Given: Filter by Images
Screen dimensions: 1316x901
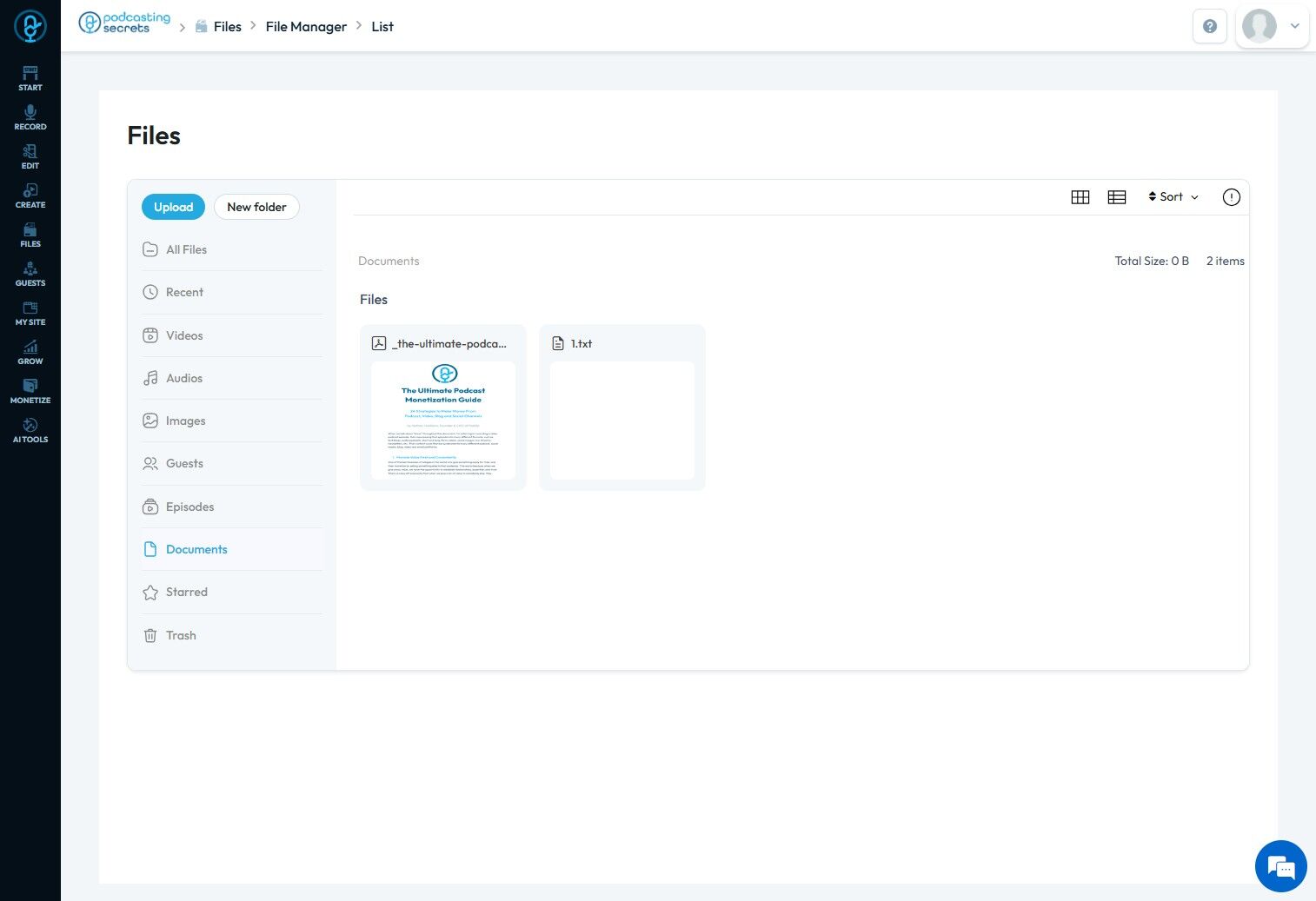Looking at the screenshot, I should (232, 421).
